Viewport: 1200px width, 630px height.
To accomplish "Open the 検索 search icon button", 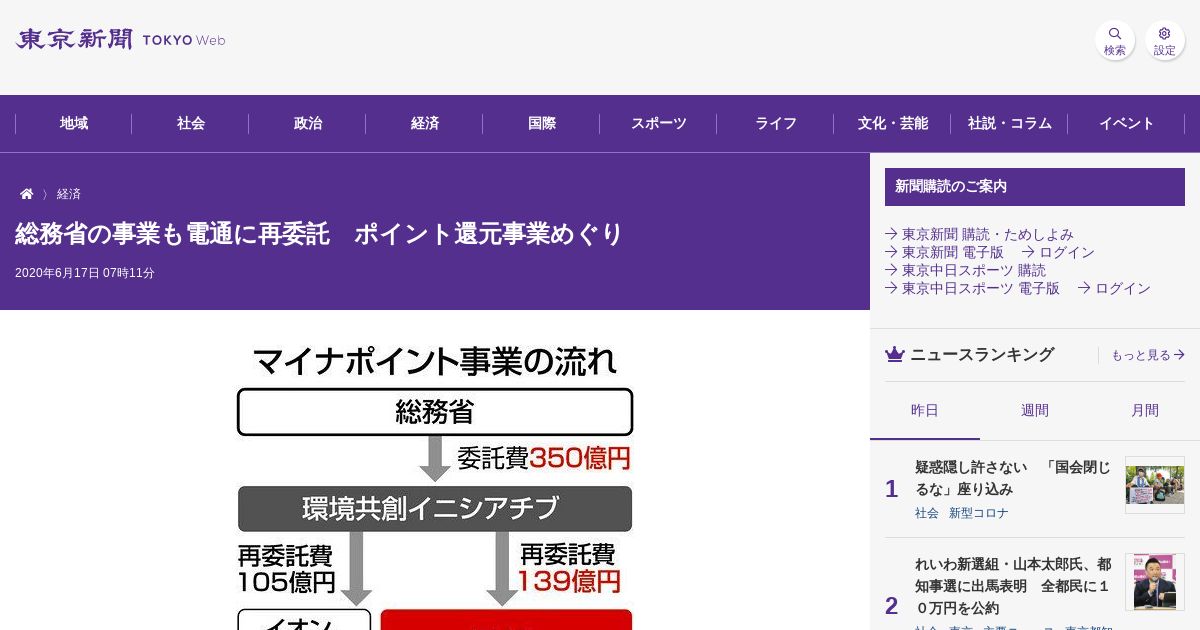I will 1115,40.
